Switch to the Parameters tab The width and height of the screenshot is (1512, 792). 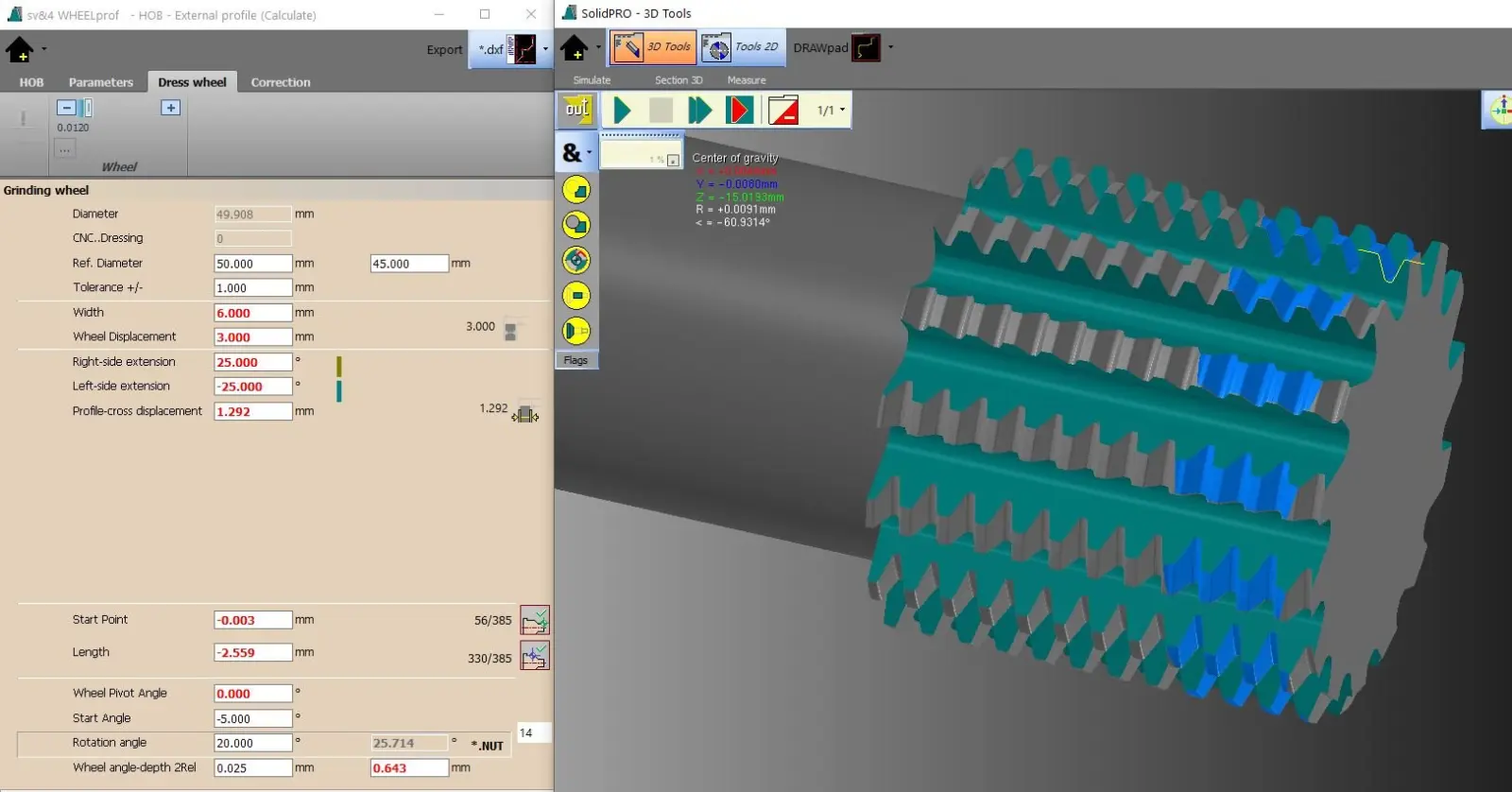(101, 82)
